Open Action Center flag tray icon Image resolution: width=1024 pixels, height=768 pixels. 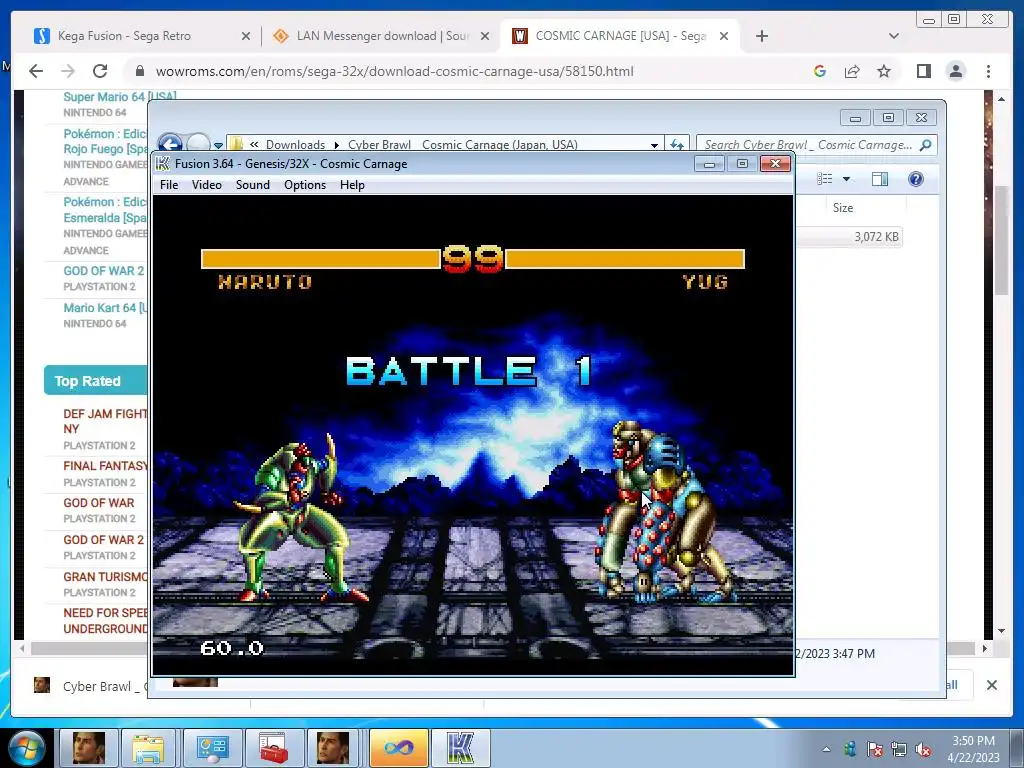click(874, 749)
